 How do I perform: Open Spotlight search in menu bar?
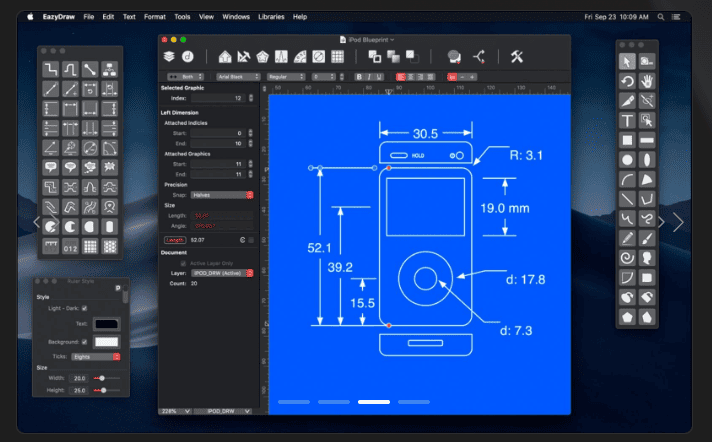[661, 17]
